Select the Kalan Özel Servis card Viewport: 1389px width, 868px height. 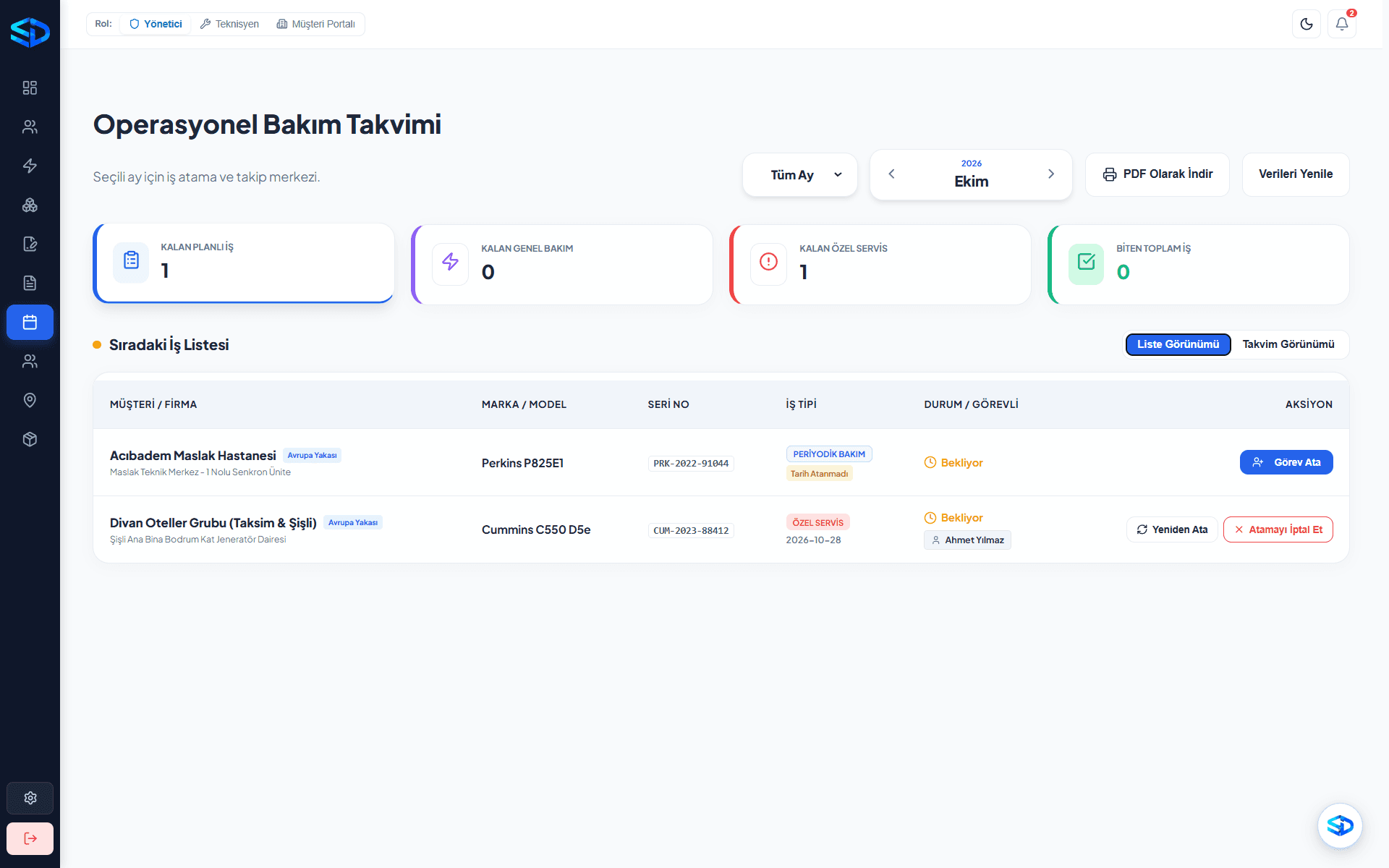[x=880, y=265]
